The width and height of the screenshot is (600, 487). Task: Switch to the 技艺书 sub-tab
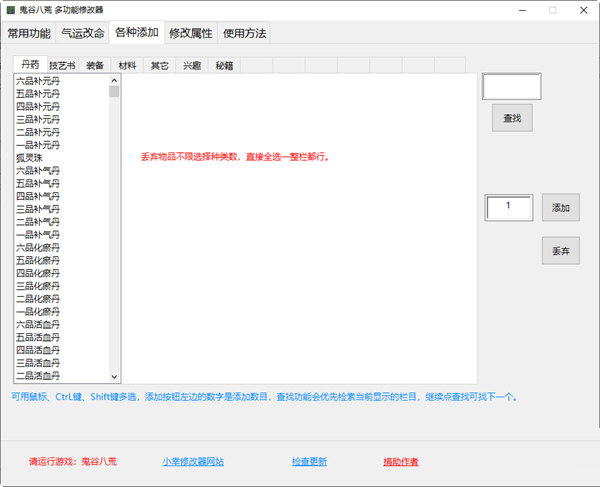point(62,65)
